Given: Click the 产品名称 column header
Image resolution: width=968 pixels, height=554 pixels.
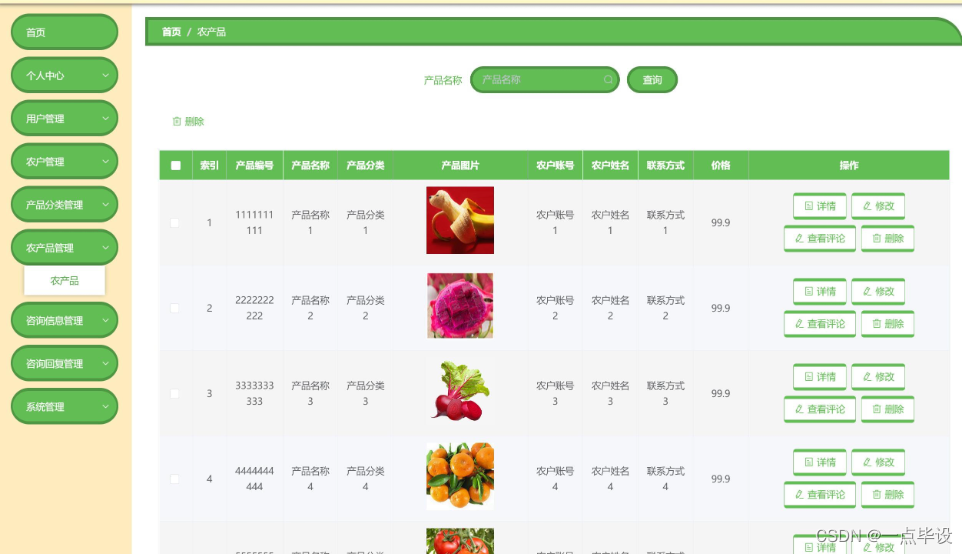Looking at the screenshot, I should pos(310,166).
